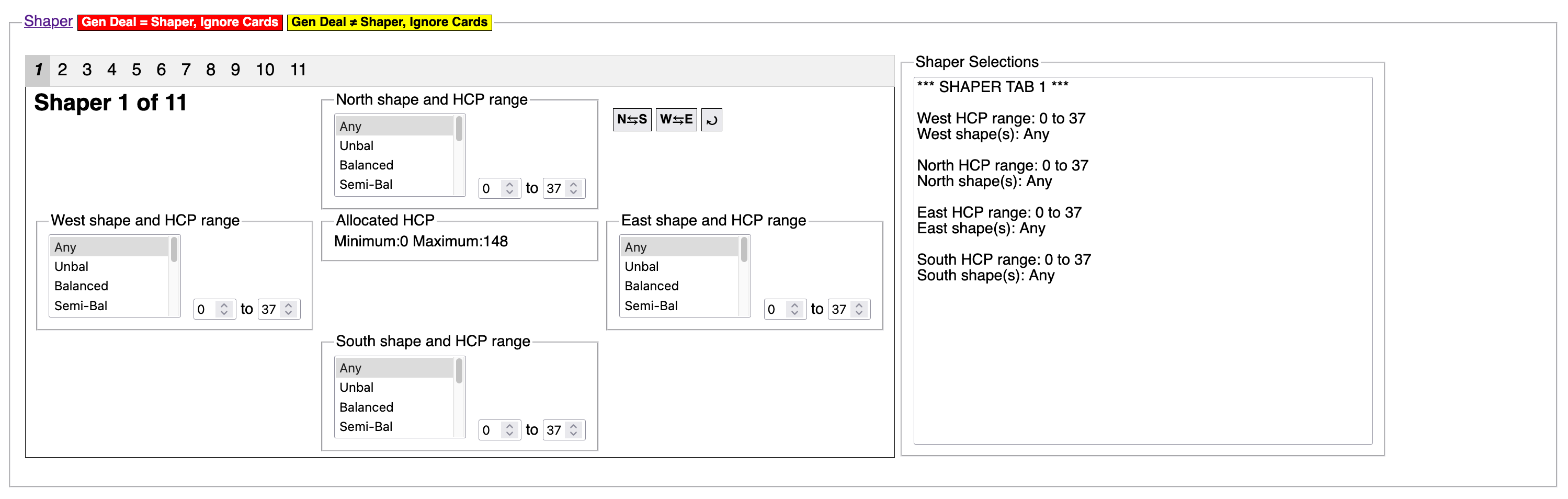1568x499 pixels.
Task: Click 'South shape(s): Any' line
Action: [x=985, y=276]
